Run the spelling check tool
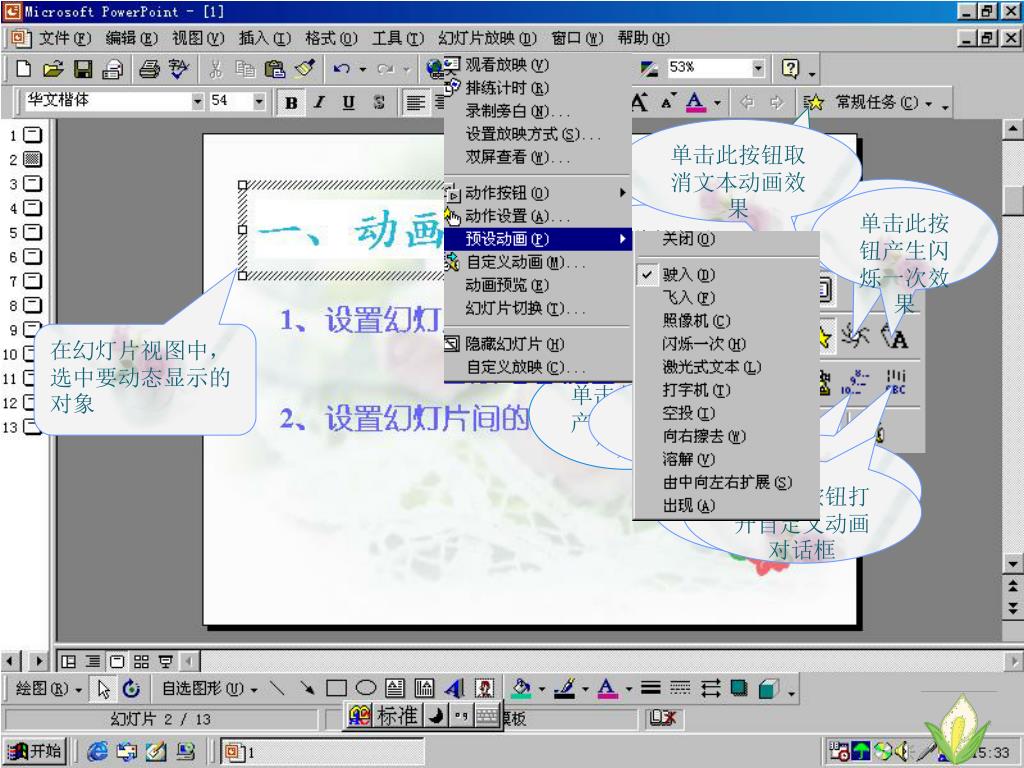This screenshot has width=1024, height=768. click(178, 69)
